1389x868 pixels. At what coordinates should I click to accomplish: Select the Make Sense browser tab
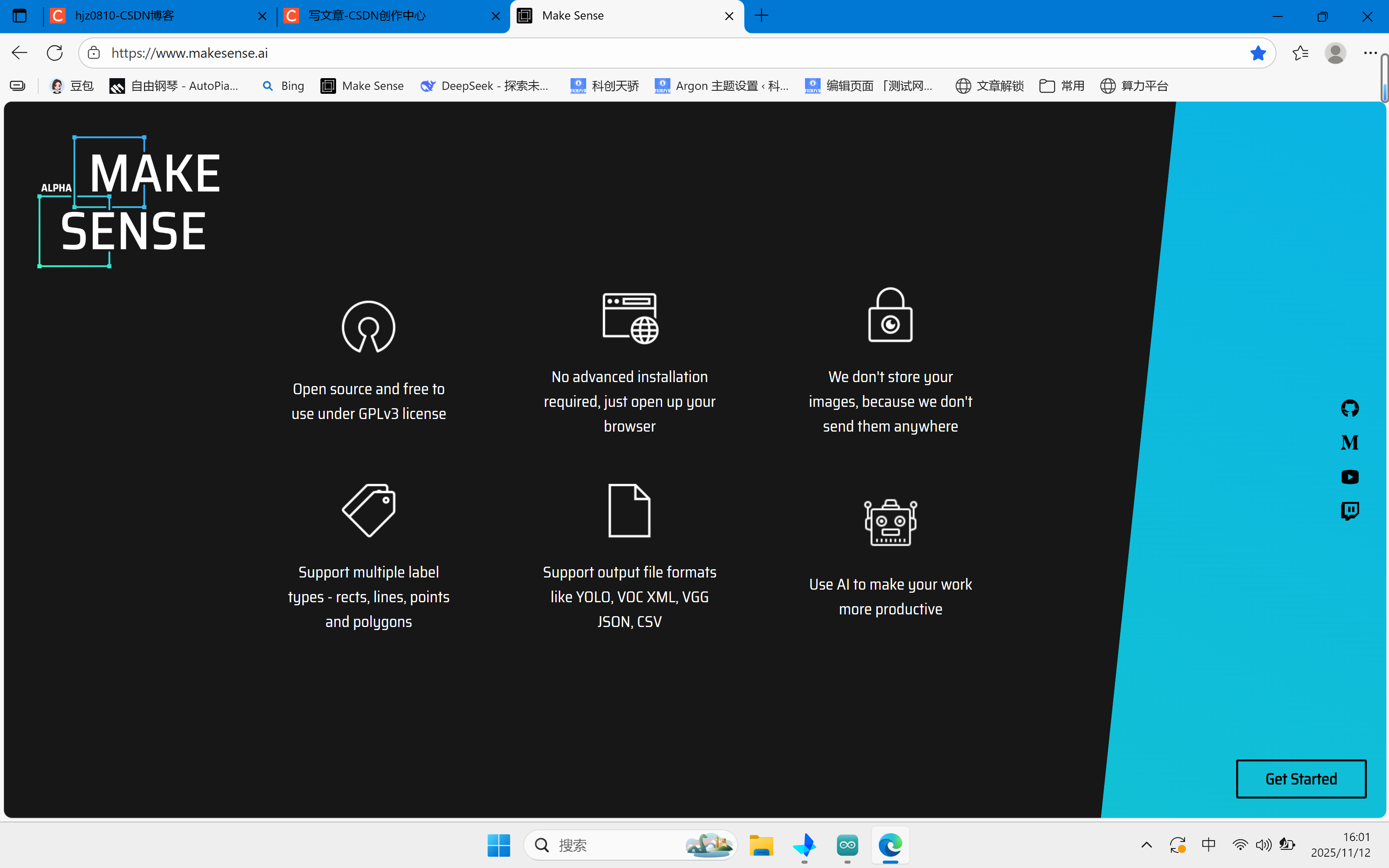tap(627, 16)
